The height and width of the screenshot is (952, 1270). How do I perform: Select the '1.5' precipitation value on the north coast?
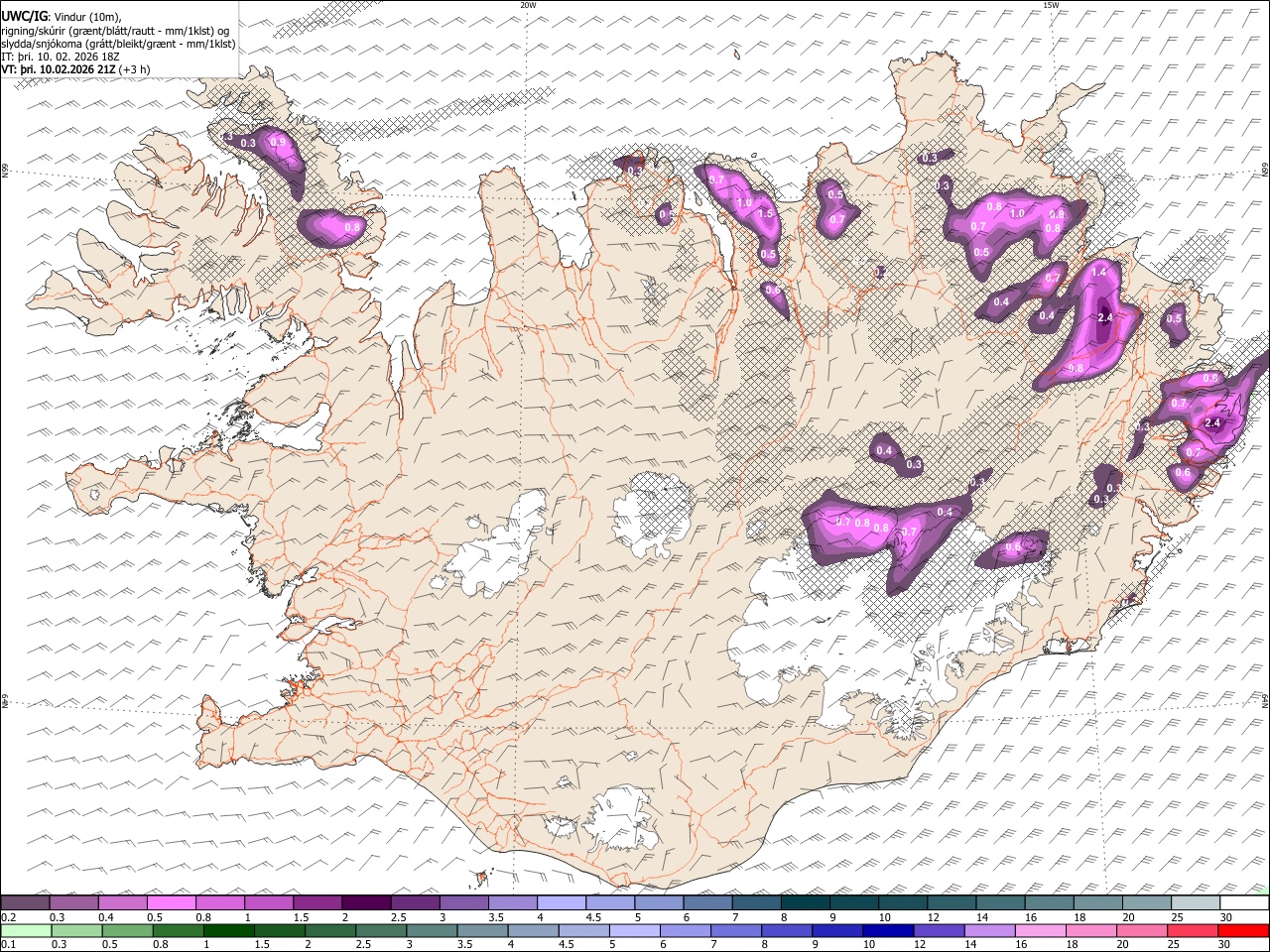tap(765, 214)
